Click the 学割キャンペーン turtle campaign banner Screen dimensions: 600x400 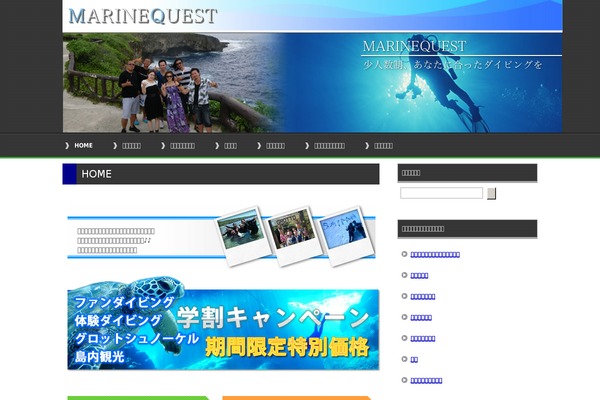[223, 325]
